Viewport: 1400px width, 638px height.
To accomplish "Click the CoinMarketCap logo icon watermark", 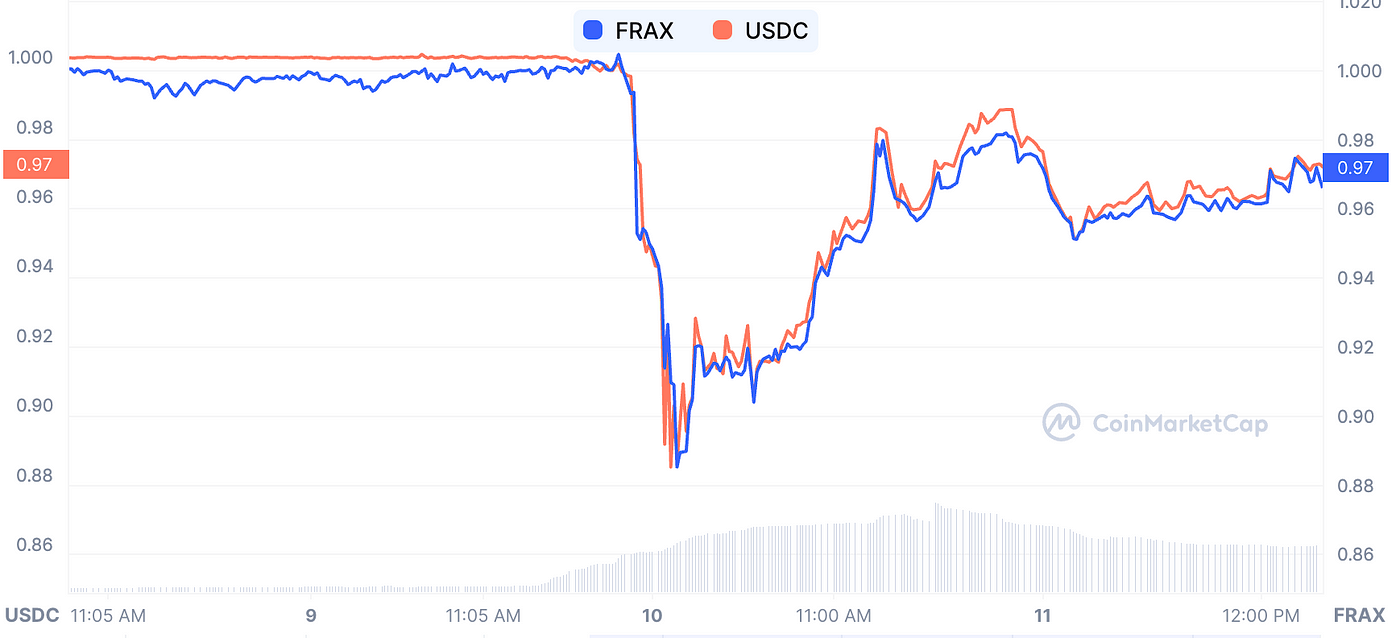I will (1061, 423).
